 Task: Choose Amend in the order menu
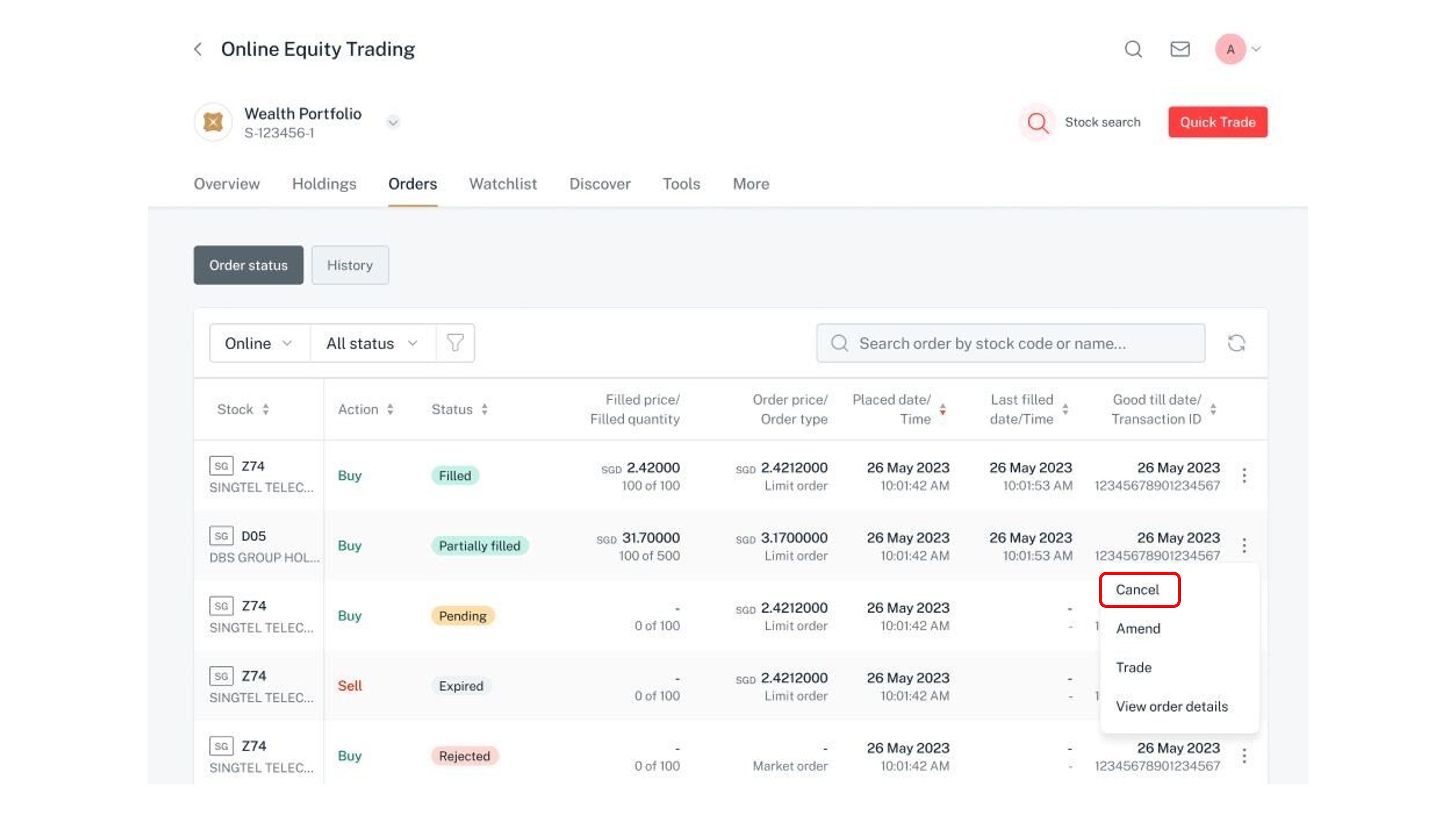pyautogui.click(x=1137, y=629)
